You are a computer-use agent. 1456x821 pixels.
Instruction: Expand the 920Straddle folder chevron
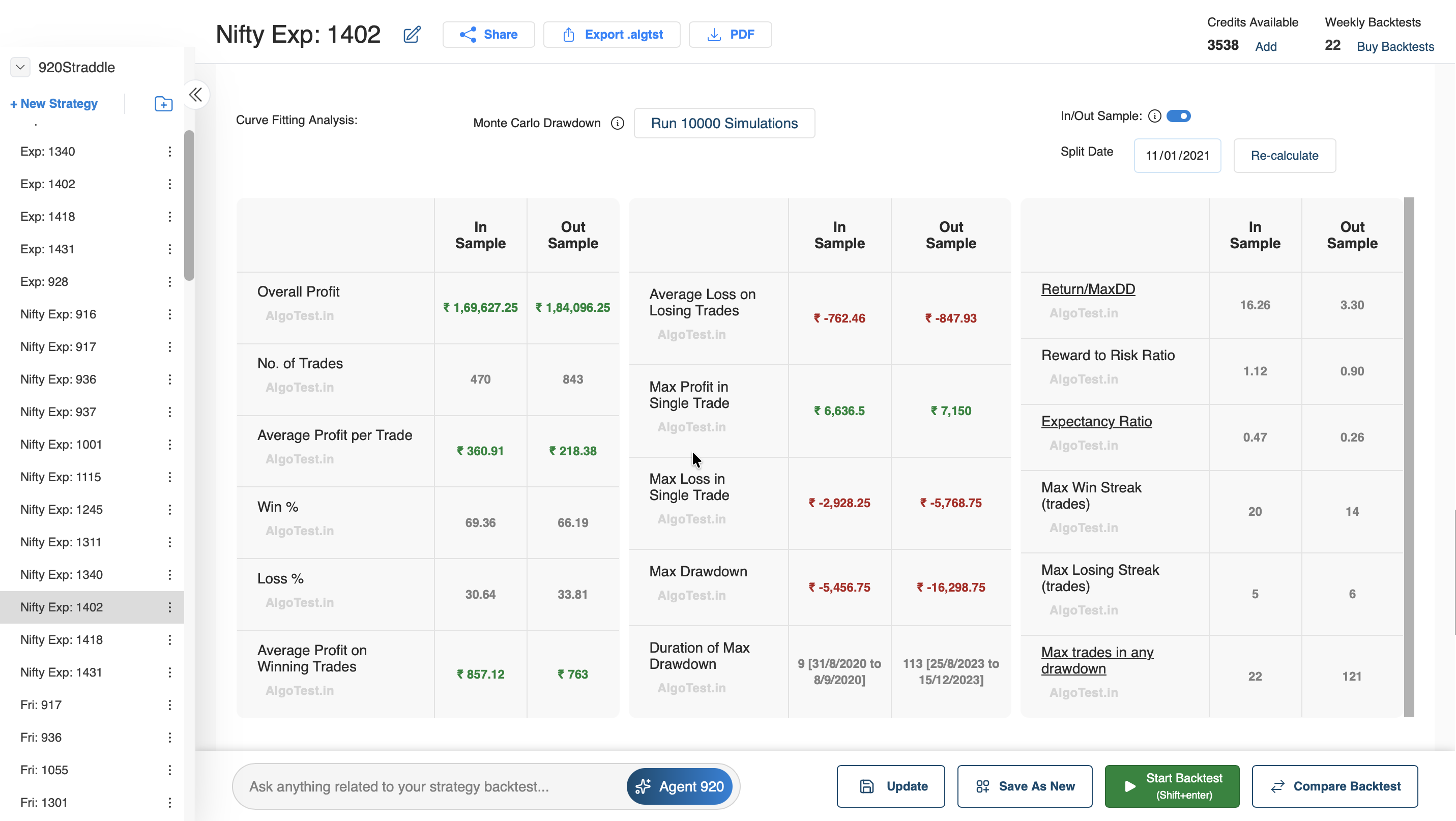point(20,67)
